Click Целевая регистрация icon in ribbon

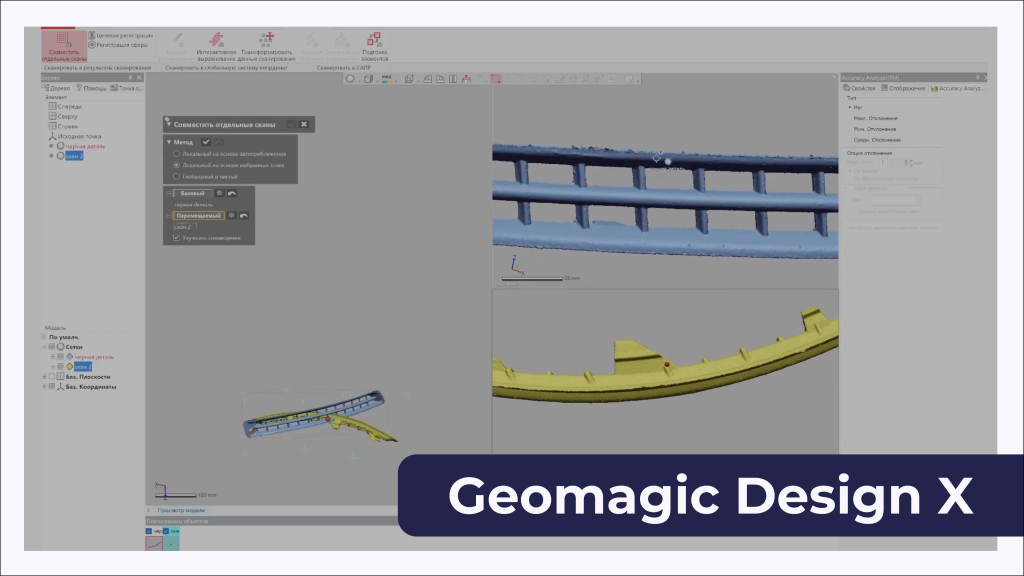tap(92, 35)
